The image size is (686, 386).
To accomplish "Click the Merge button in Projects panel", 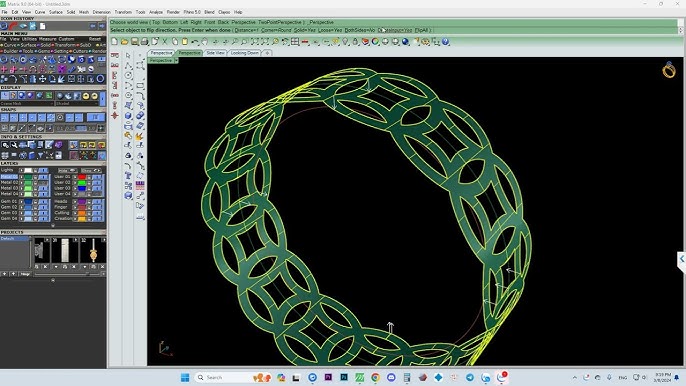I will 25,274.
